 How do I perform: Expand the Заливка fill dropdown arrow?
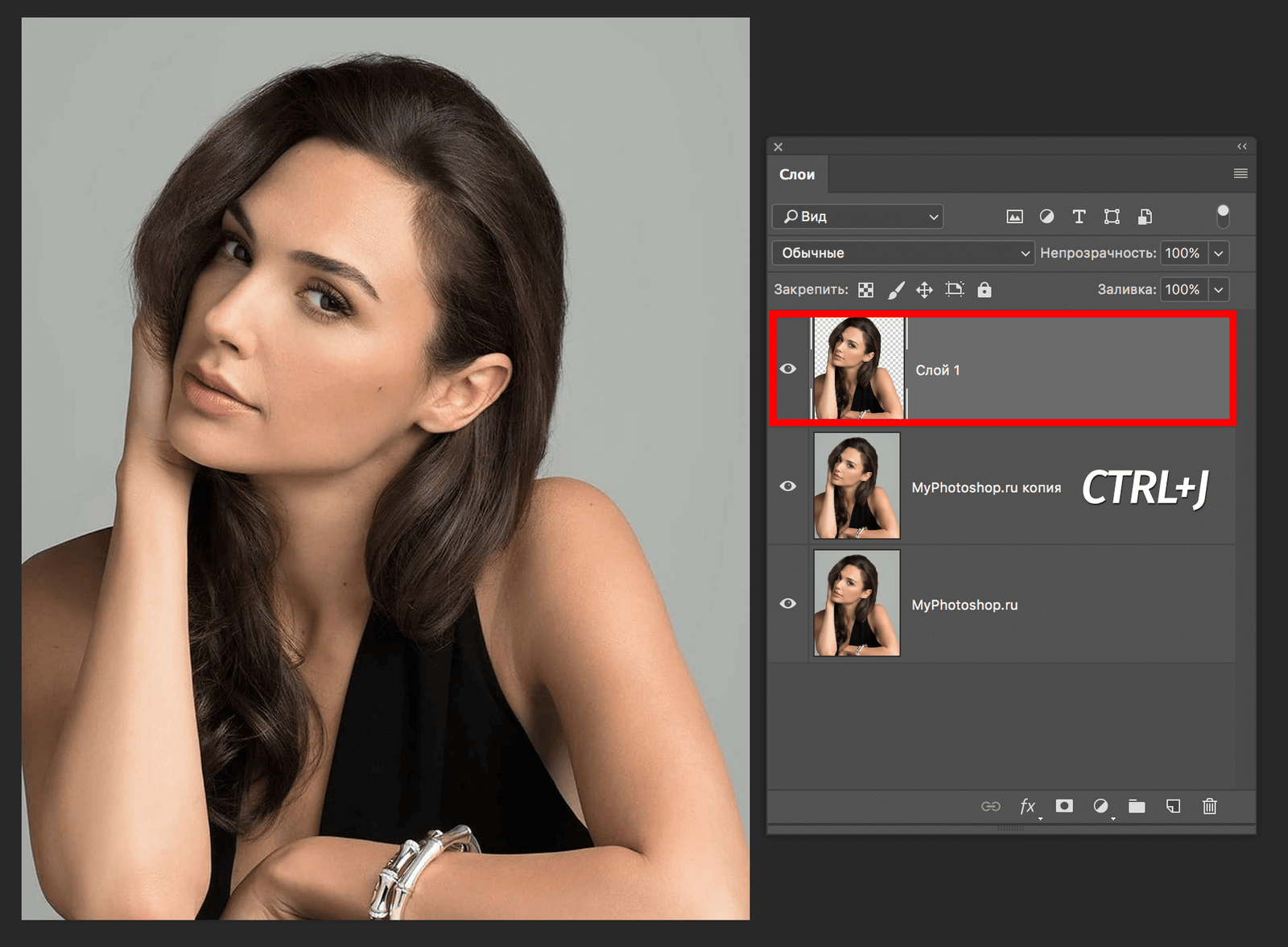[1219, 289]
